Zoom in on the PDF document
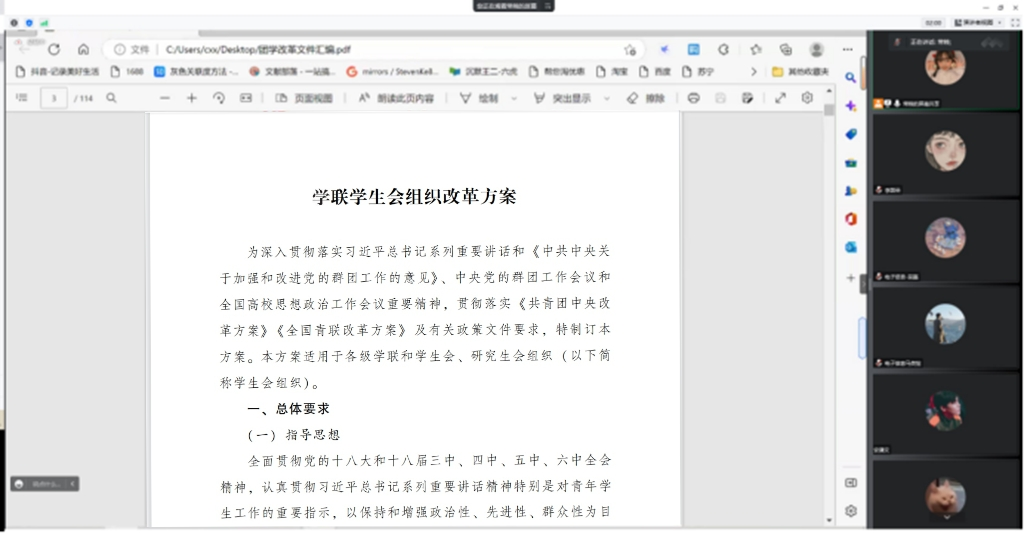Screen dimensions: 1024x533 coord(192,98)
